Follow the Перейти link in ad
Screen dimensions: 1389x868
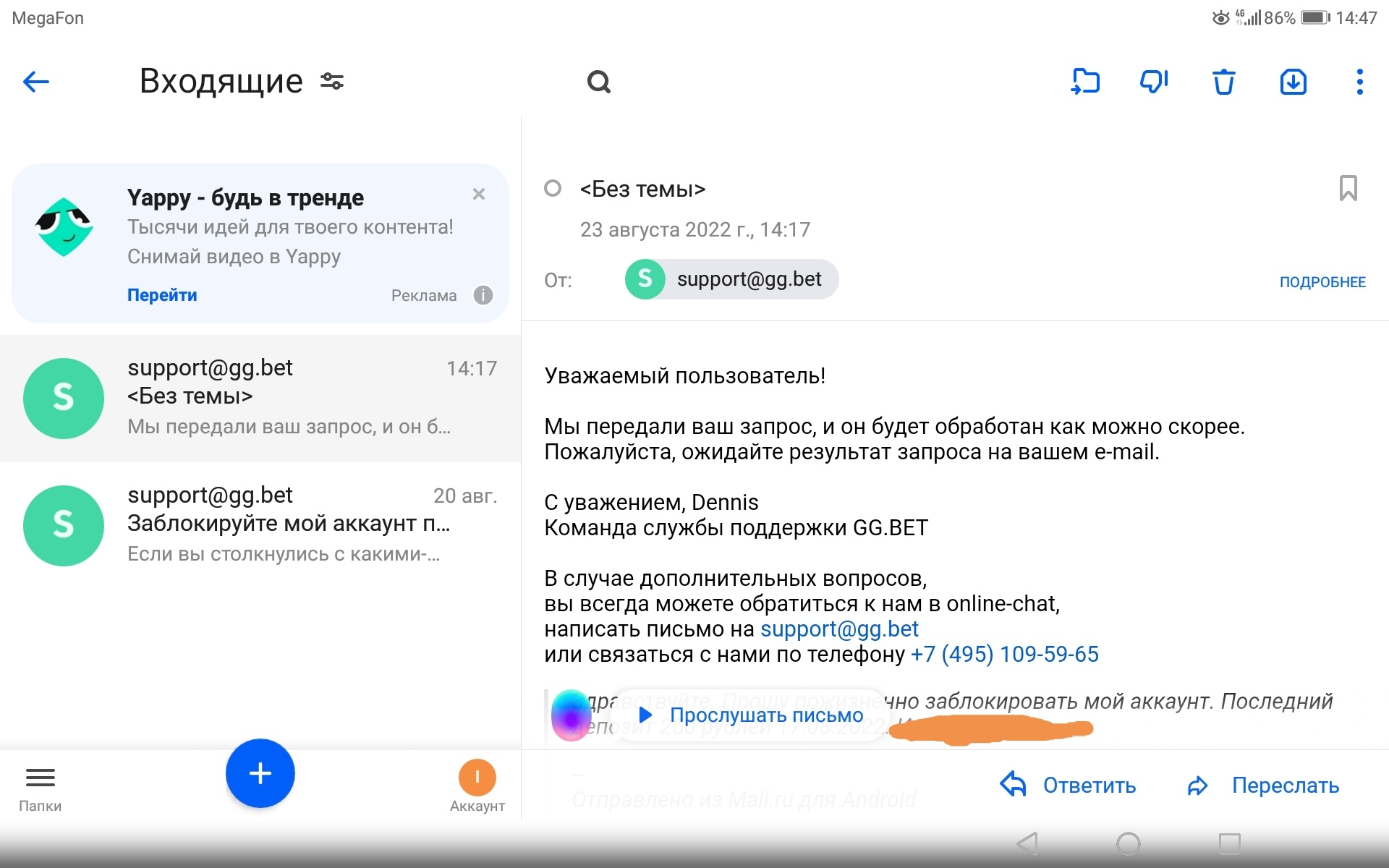point(162,295)
